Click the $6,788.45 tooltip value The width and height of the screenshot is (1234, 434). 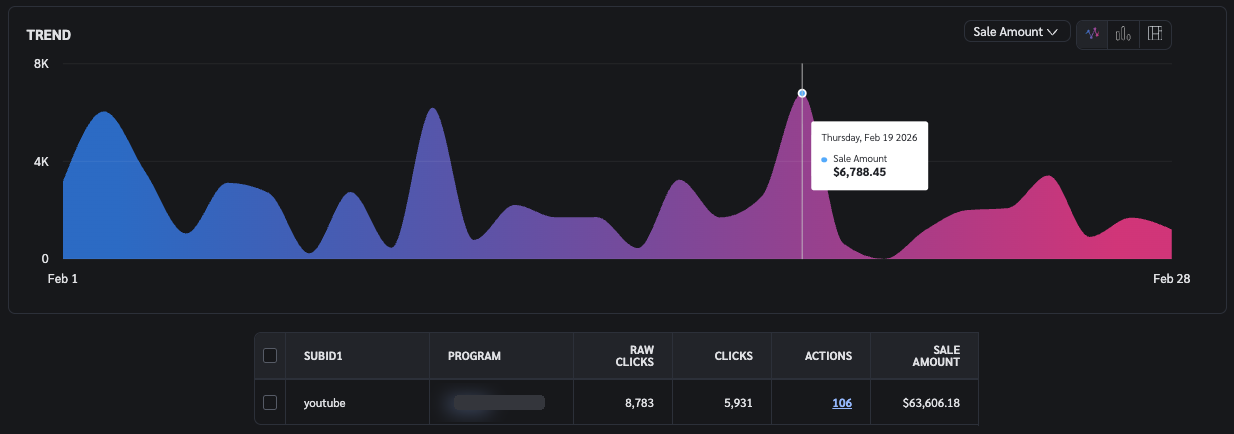coord(859,172)
